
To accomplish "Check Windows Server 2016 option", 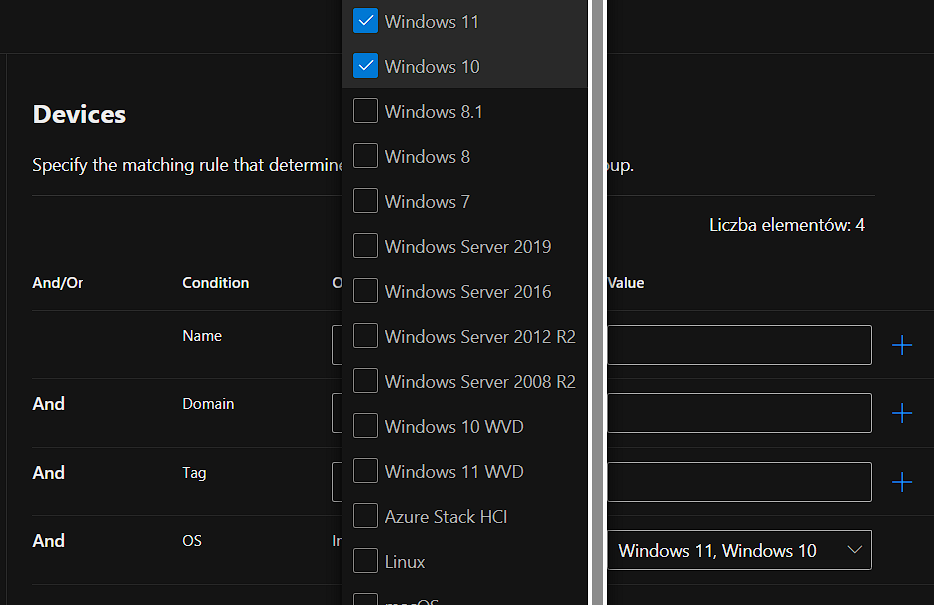I will (x=366, y=291).
